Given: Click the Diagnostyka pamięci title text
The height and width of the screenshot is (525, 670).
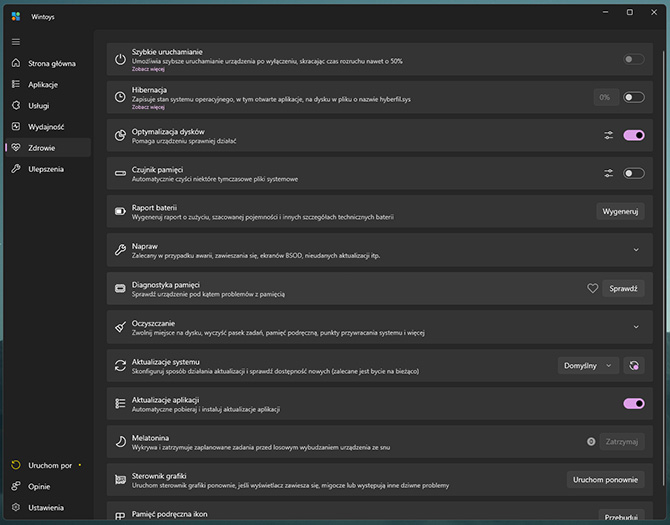Looking at the screenshot, I should 165,284.
